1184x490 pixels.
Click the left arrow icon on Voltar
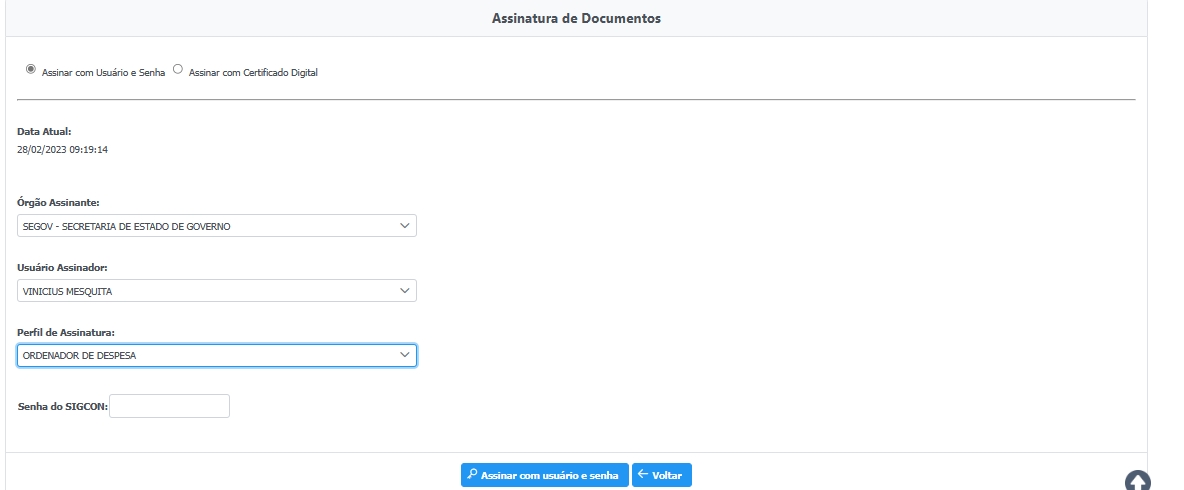643,475
